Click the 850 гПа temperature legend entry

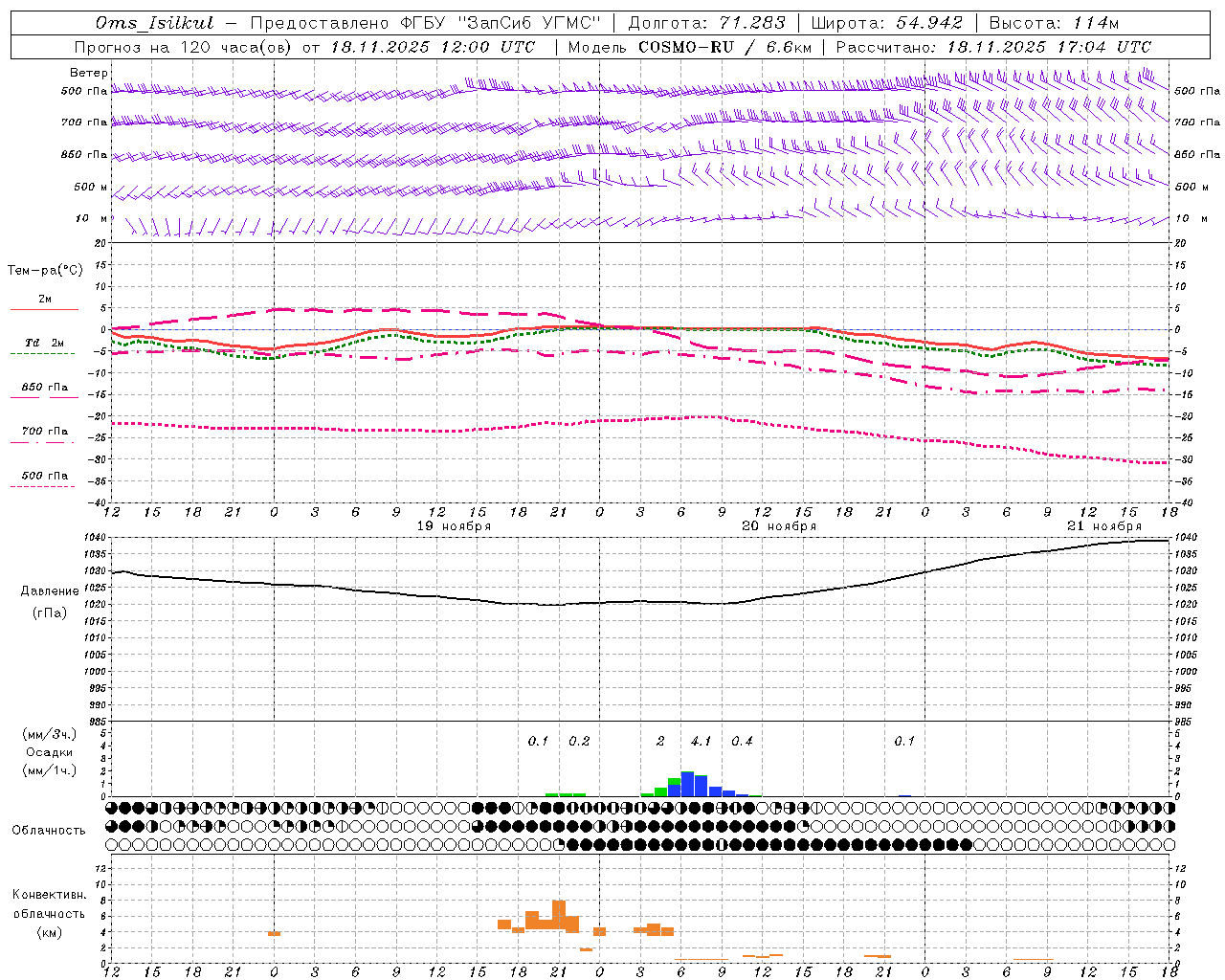(44, 391)
